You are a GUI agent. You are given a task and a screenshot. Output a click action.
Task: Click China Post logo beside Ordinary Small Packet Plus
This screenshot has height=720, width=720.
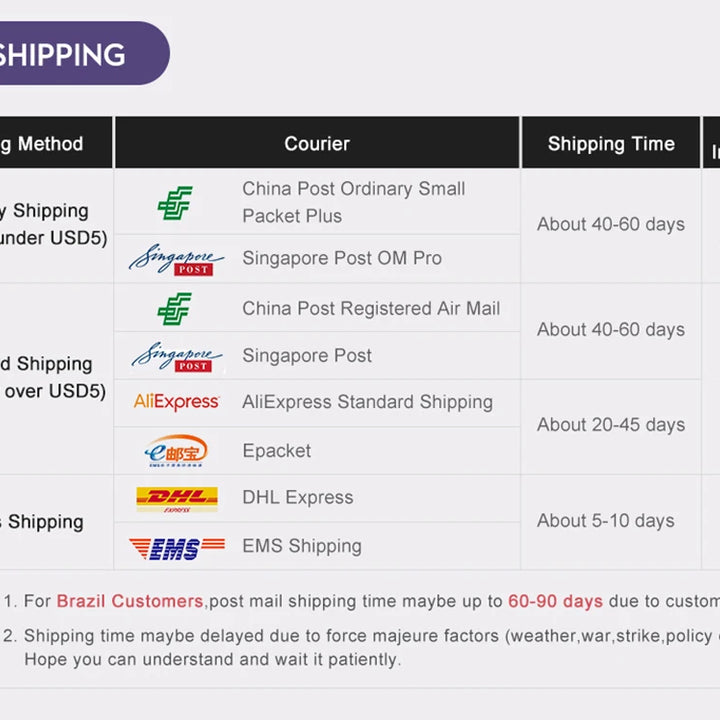pyautogui.click(x=176, y=203)
